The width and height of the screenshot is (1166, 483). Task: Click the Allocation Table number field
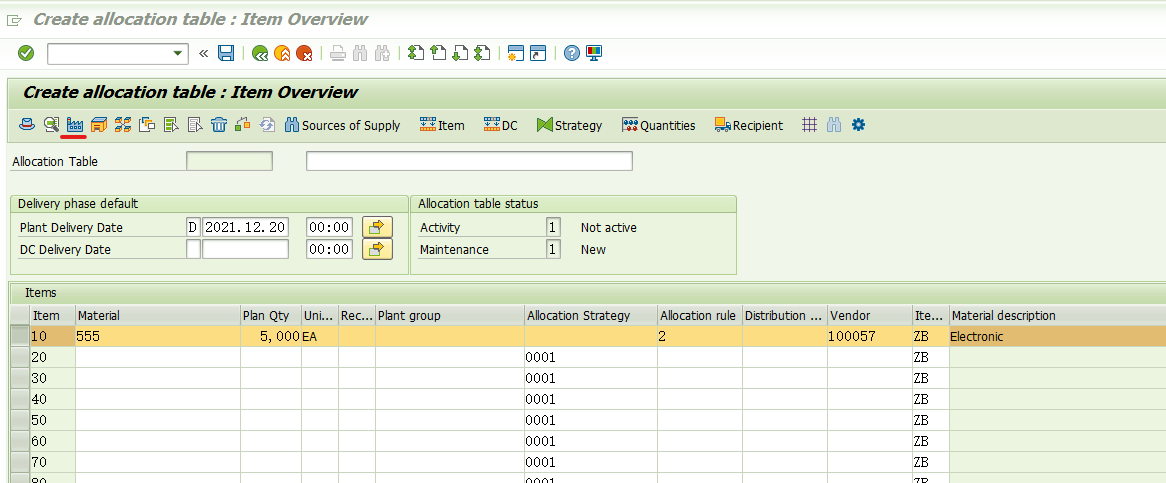[230, 161]
